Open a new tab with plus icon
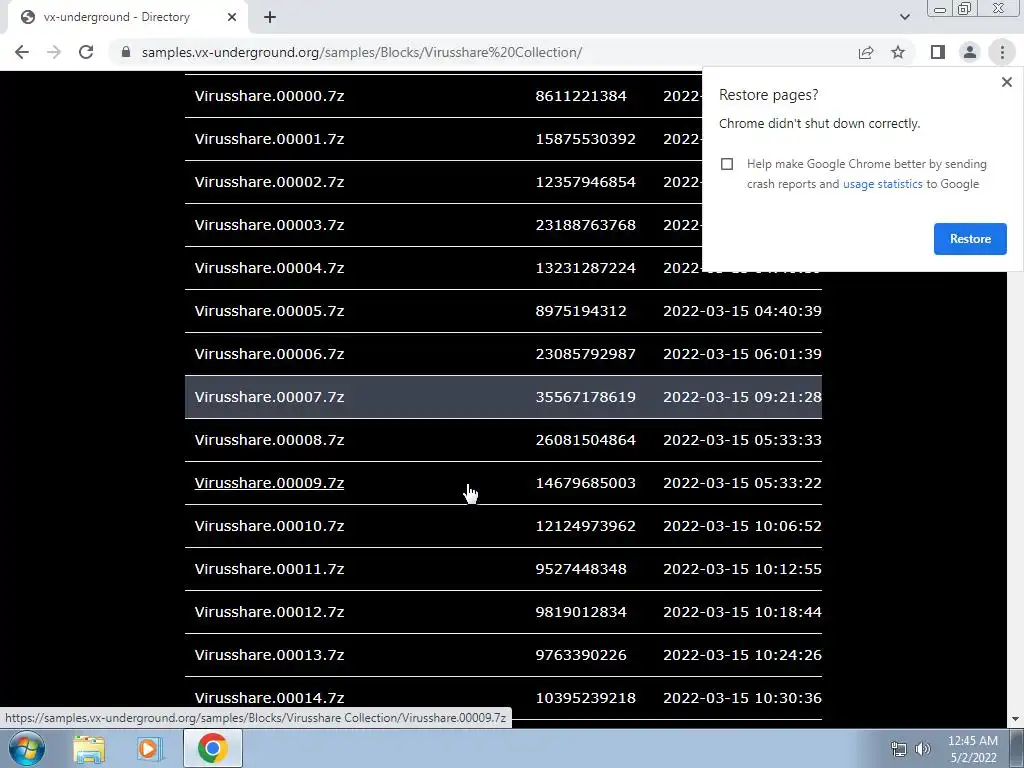Screen dimensions: 1024x768 (270, 18)
